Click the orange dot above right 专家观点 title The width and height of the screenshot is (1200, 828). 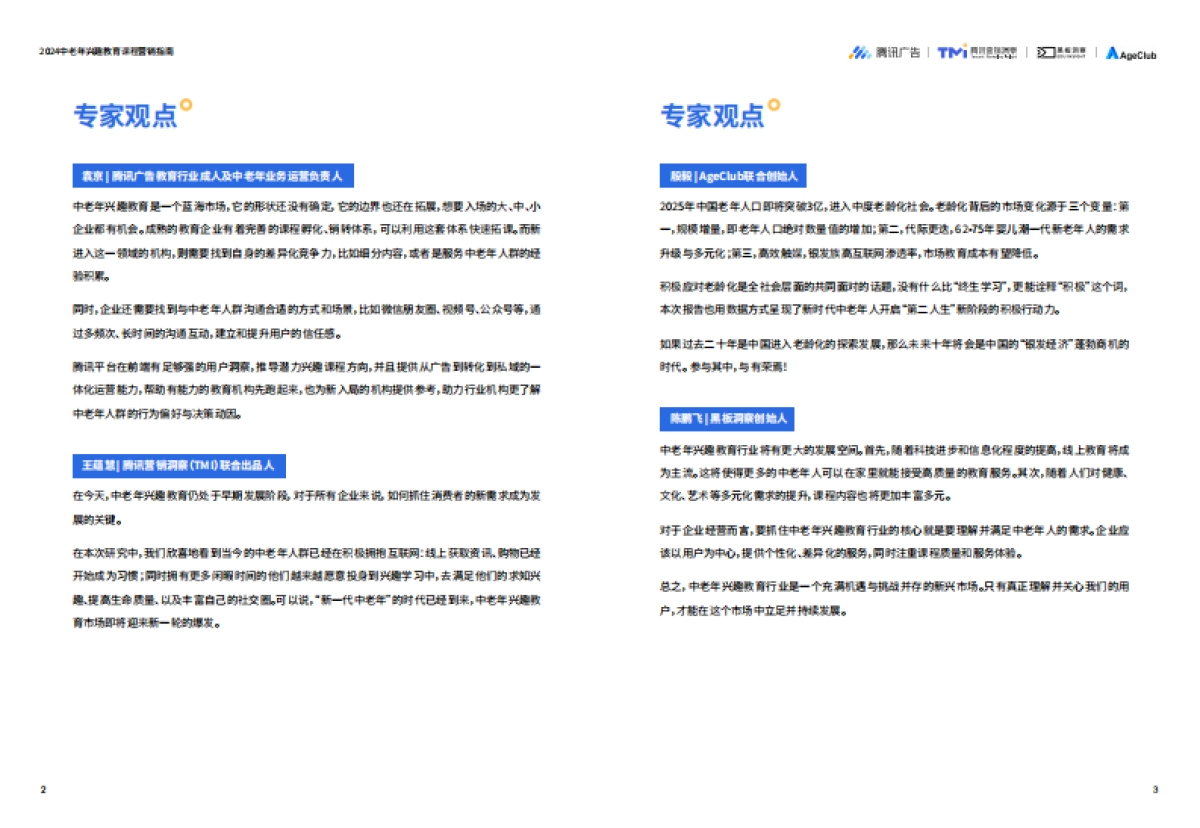coord(774,104)
